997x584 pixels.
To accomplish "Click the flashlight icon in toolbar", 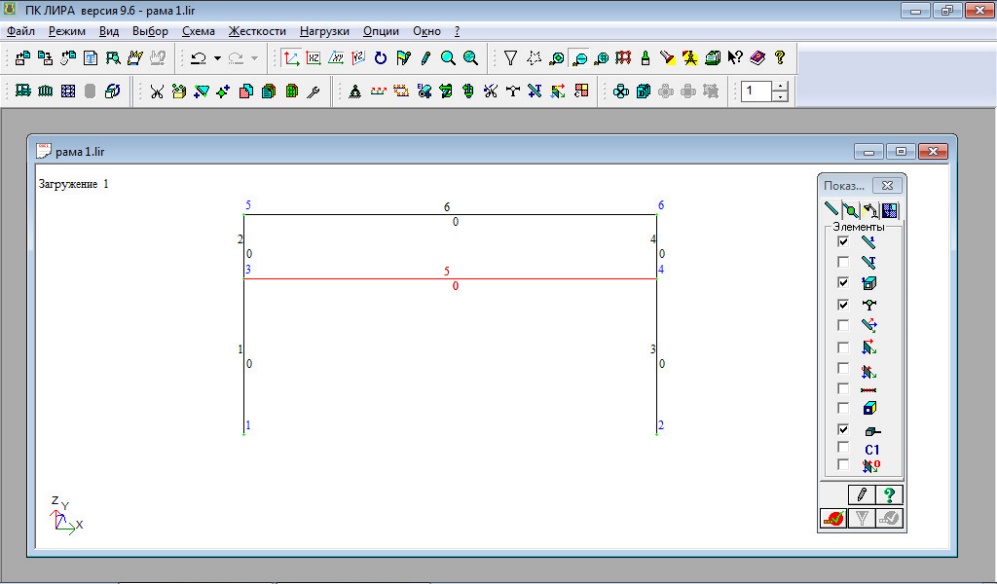I will click(x=667, y=58).
